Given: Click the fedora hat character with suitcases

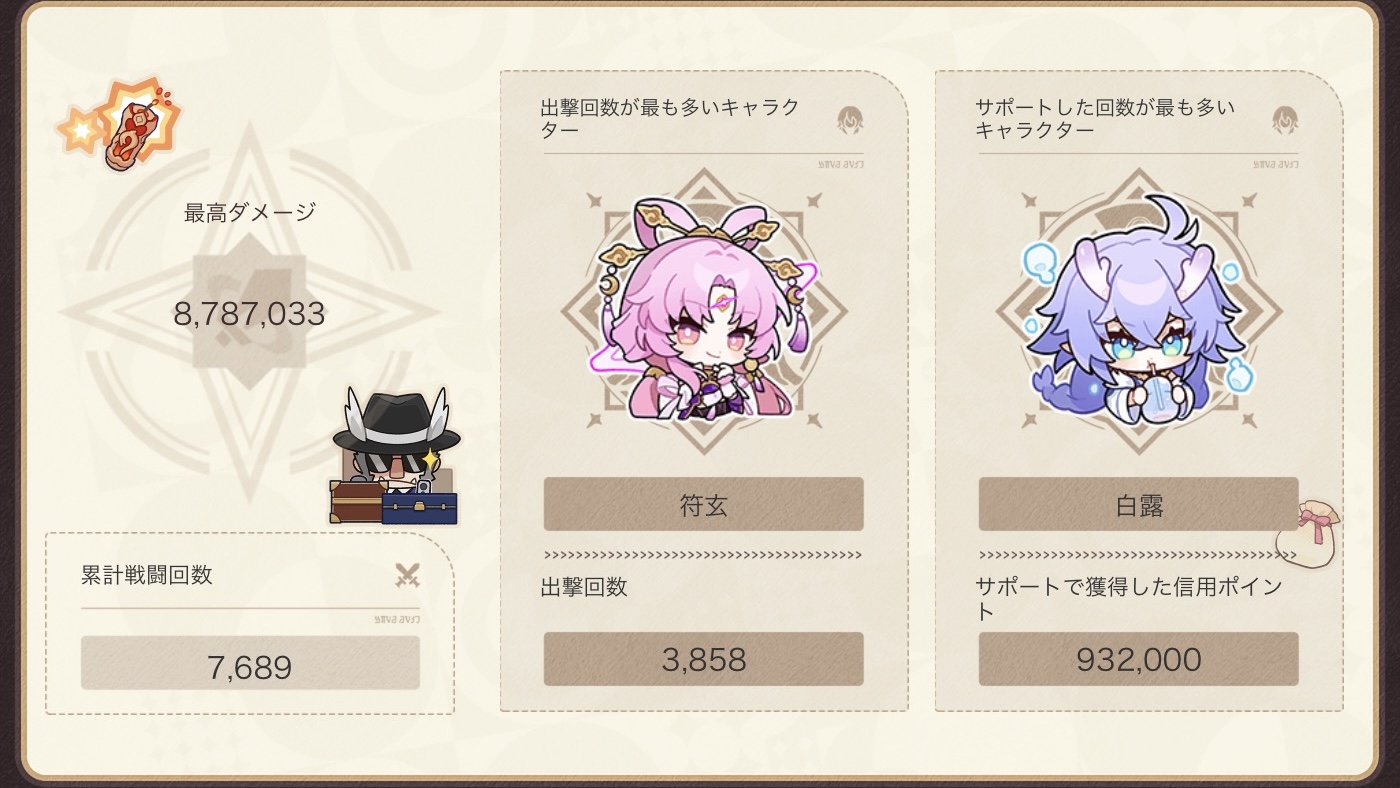Looking at the screenshot, I should coord(395,456).
